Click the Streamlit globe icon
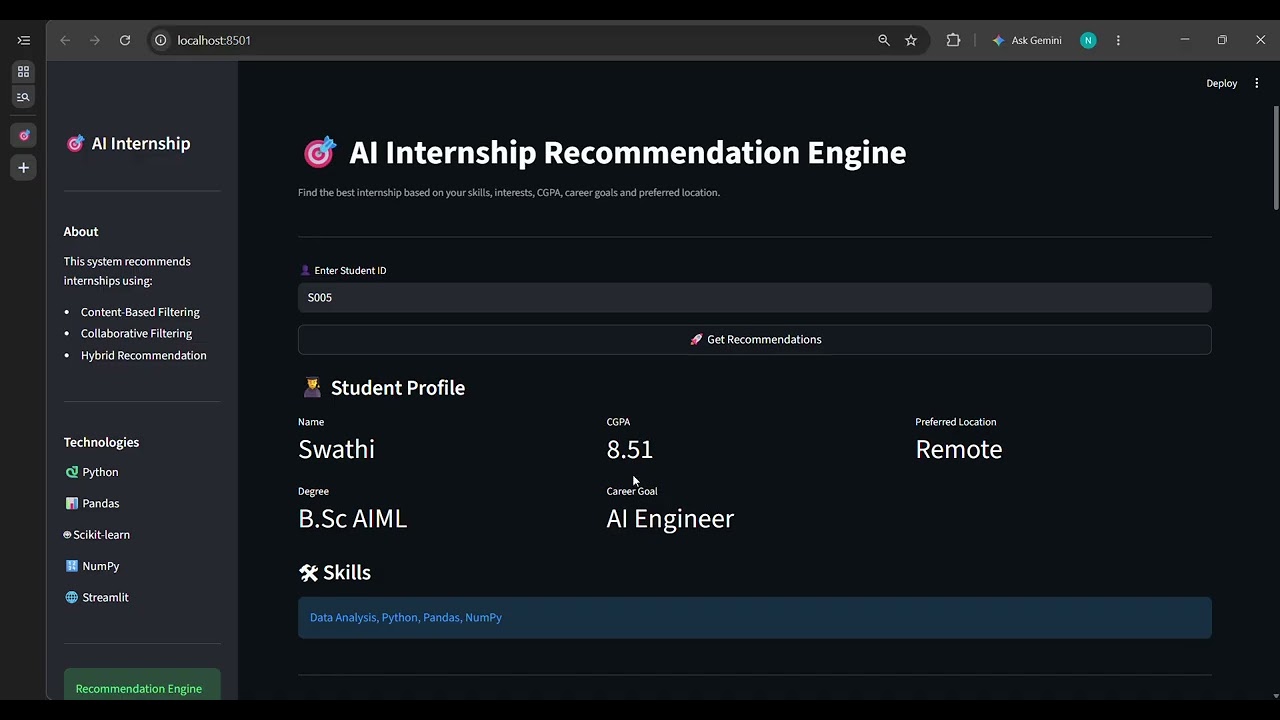Screen dimensions: 1280x720 [x=71, y=597]
